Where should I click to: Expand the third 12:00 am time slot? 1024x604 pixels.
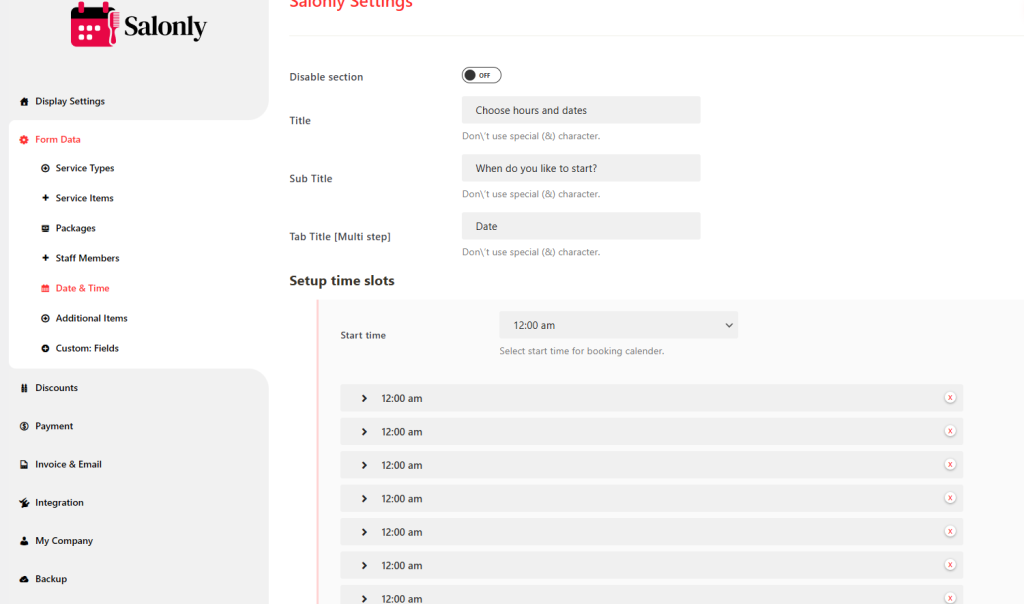click(364, 465)
